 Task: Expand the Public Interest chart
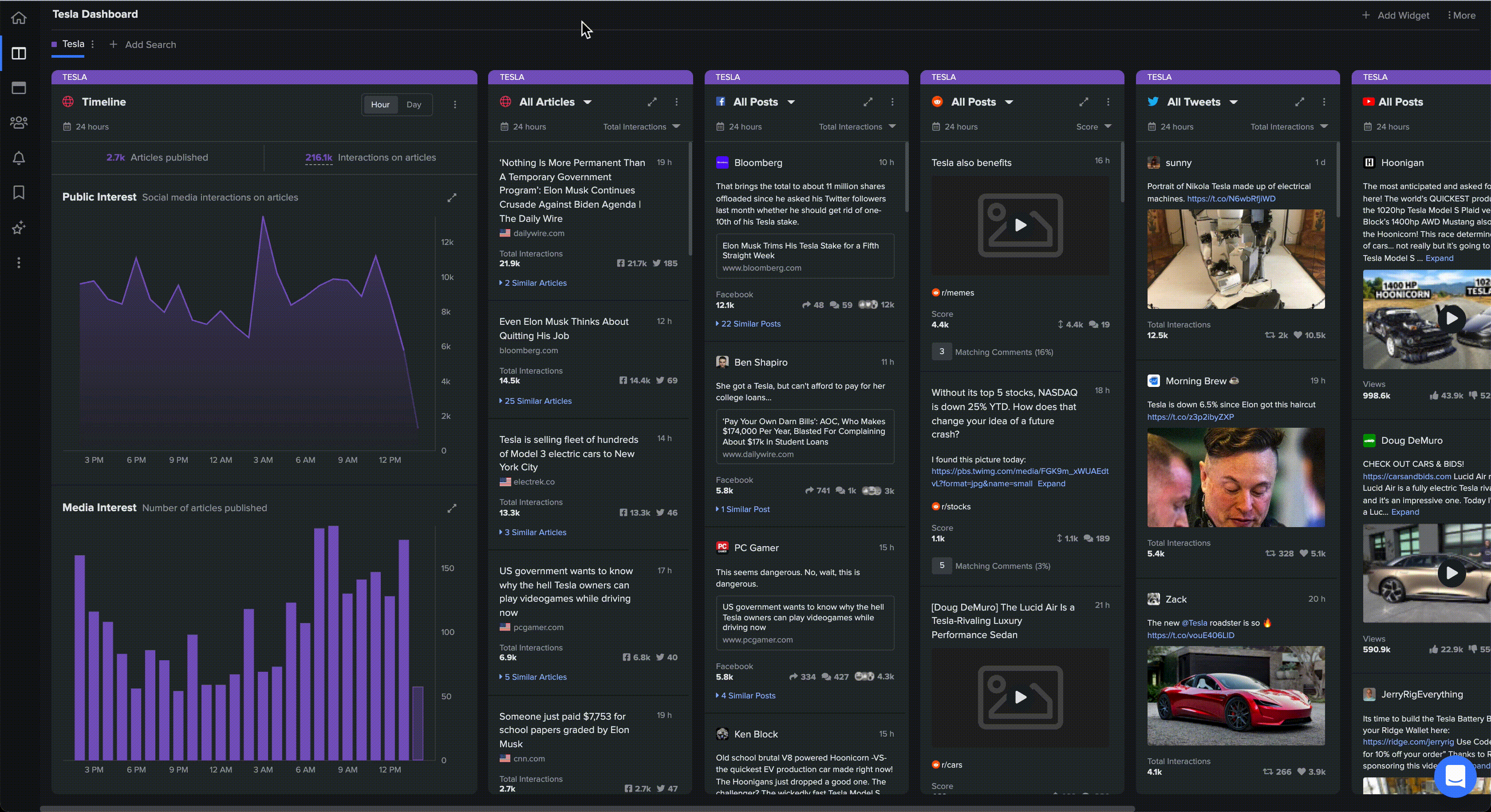pos(452,198)
